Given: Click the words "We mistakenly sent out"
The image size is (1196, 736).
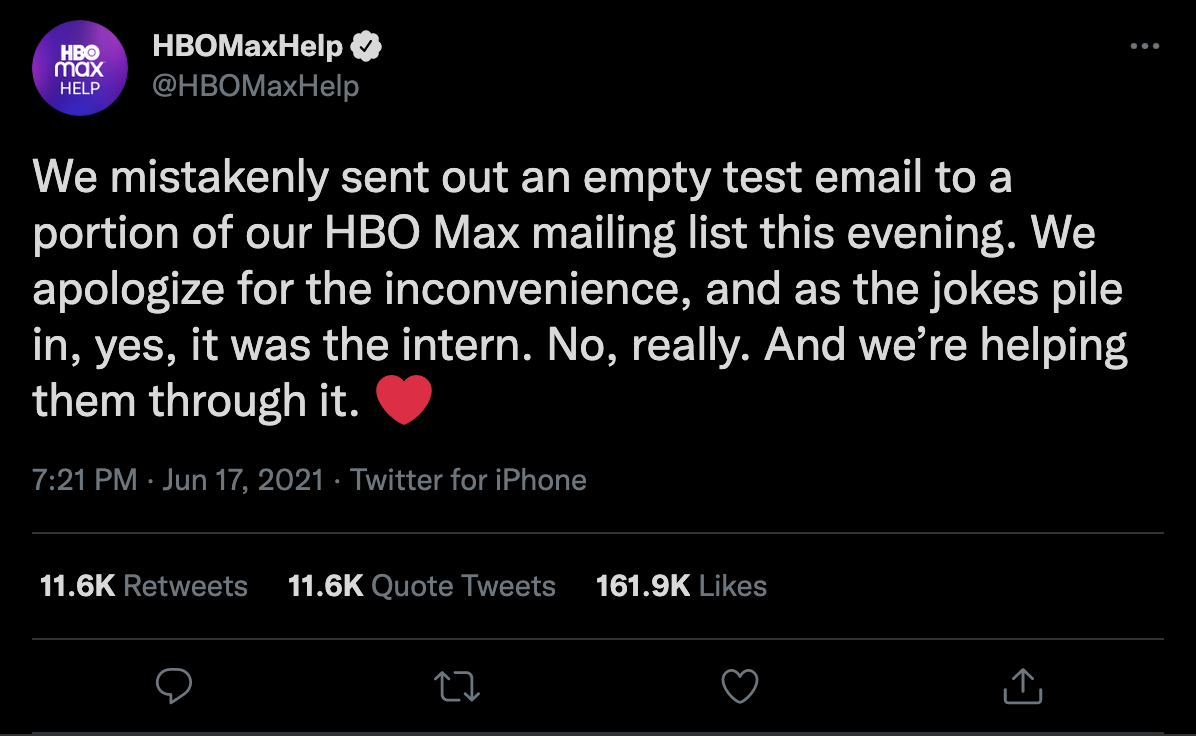Looking at the screenshot, I should click(271, 178).
